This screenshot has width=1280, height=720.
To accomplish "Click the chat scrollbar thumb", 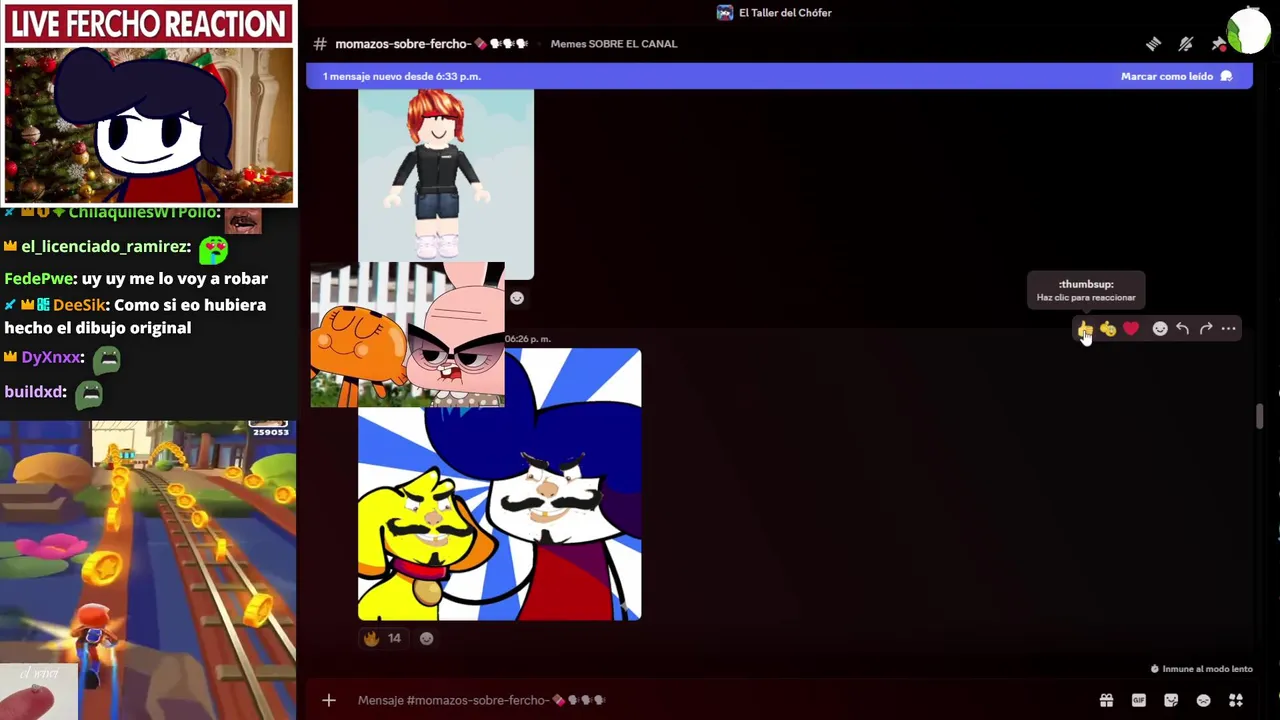I will [1260, 416].
